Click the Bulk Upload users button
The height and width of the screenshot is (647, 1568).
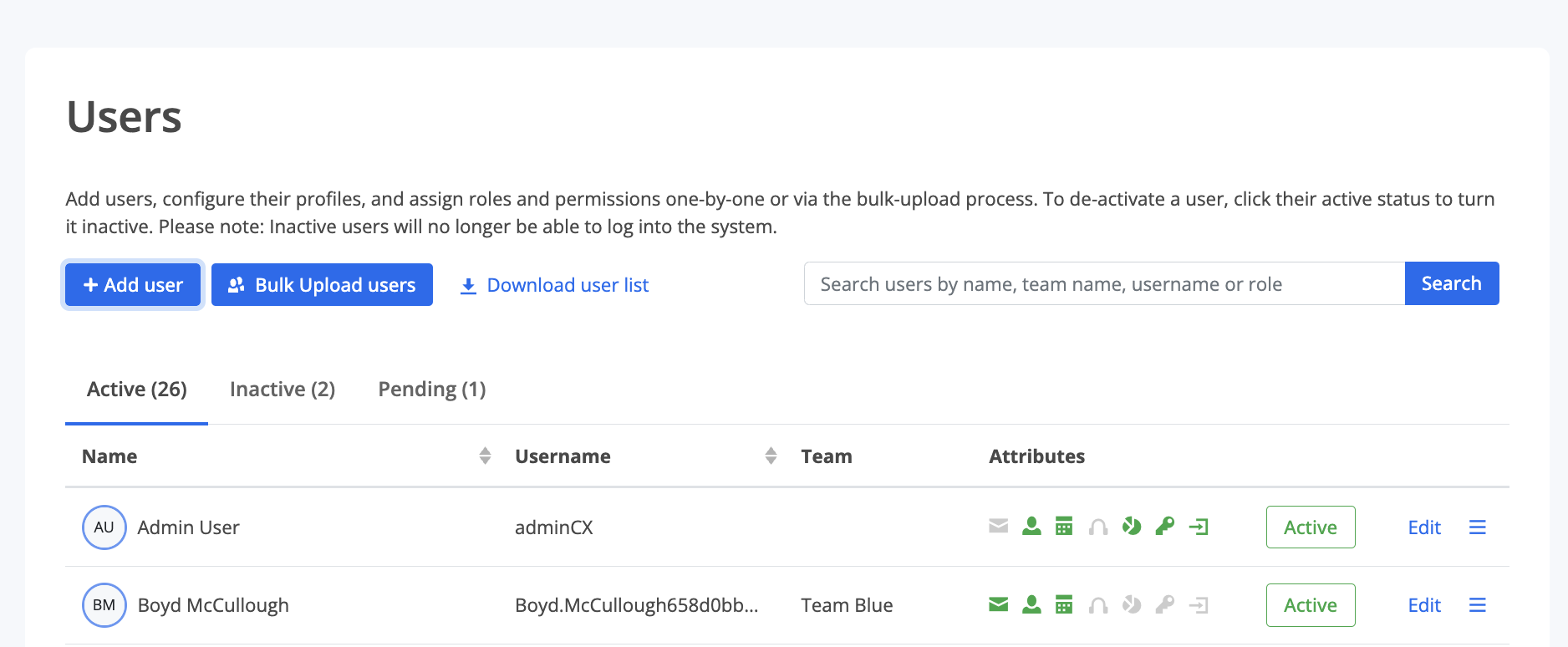tap(322, 285)
